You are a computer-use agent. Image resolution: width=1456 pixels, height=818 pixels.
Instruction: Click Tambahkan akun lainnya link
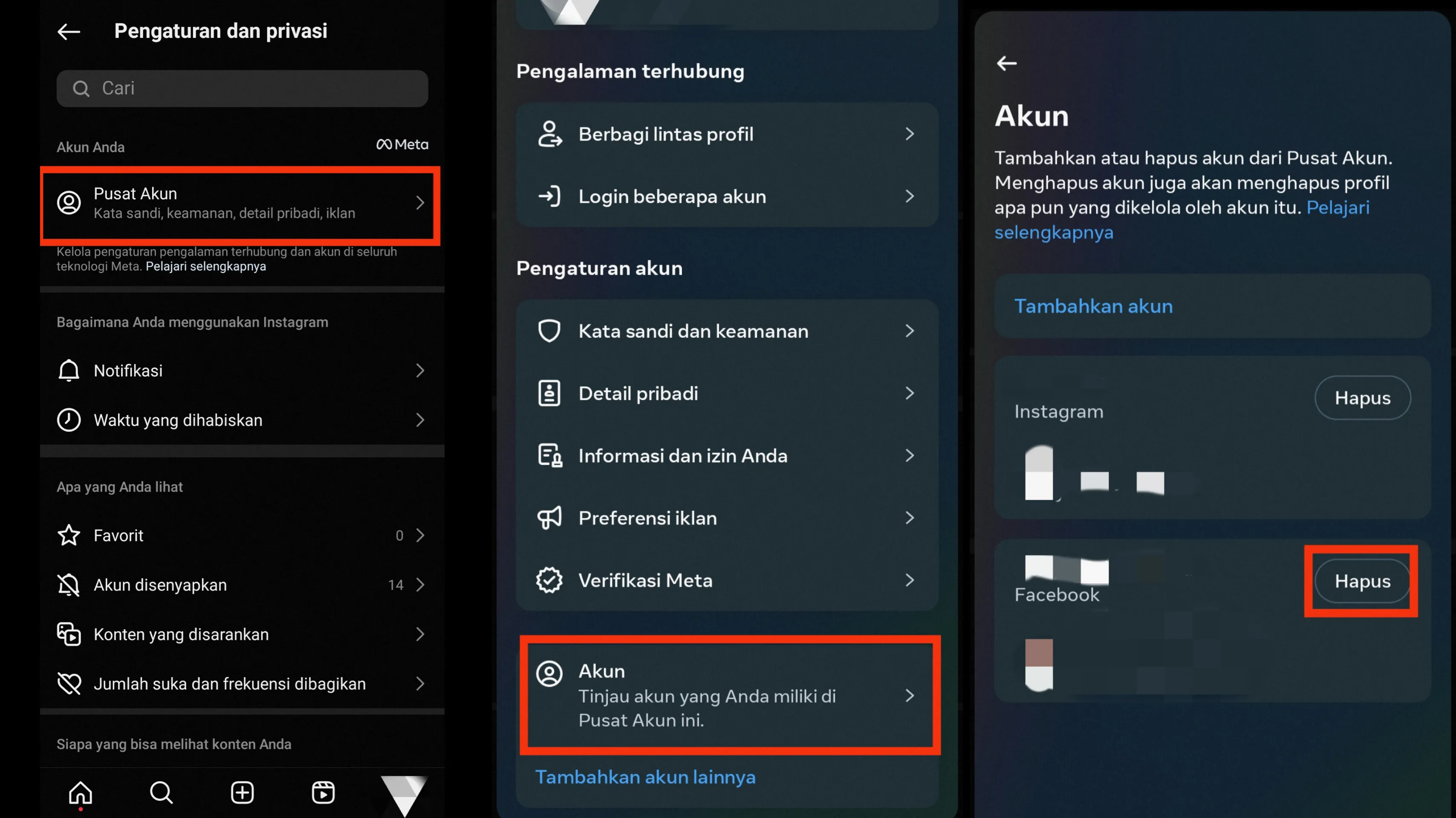click(x=645, y=777)
